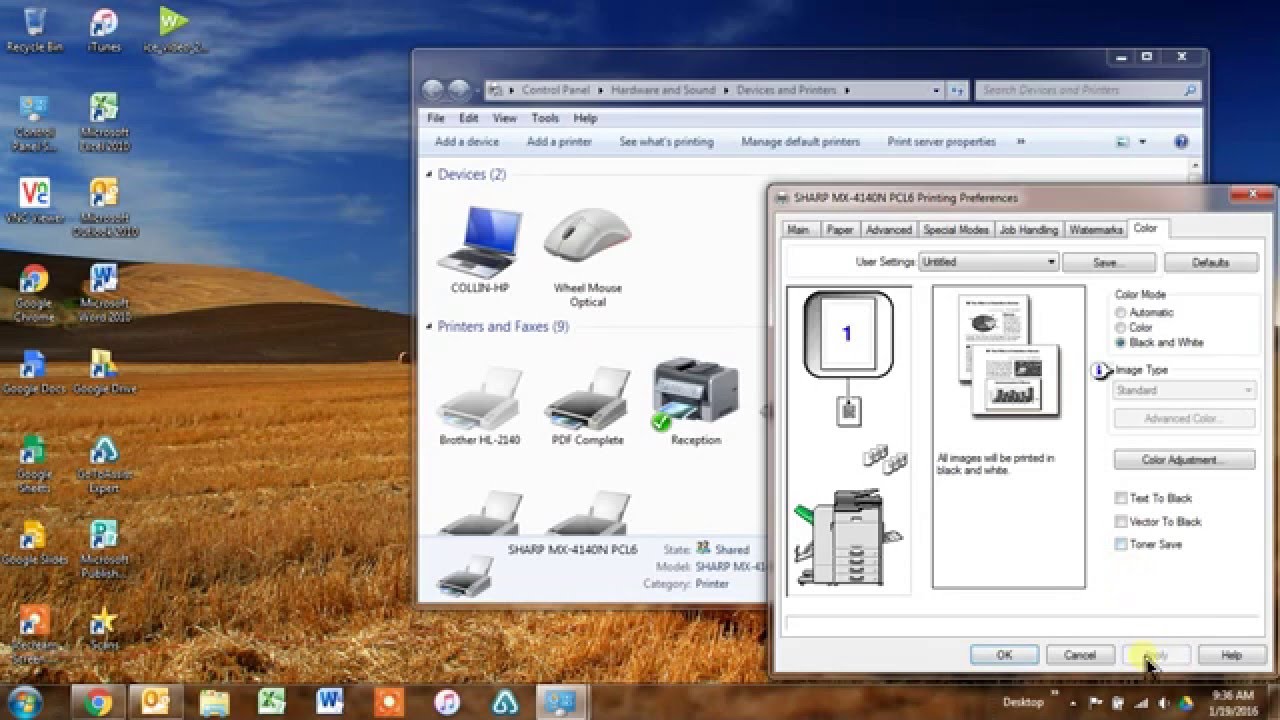The image size is (1280, 720).
Task: Select Black and White color mode
Action: click(1121, 343)
